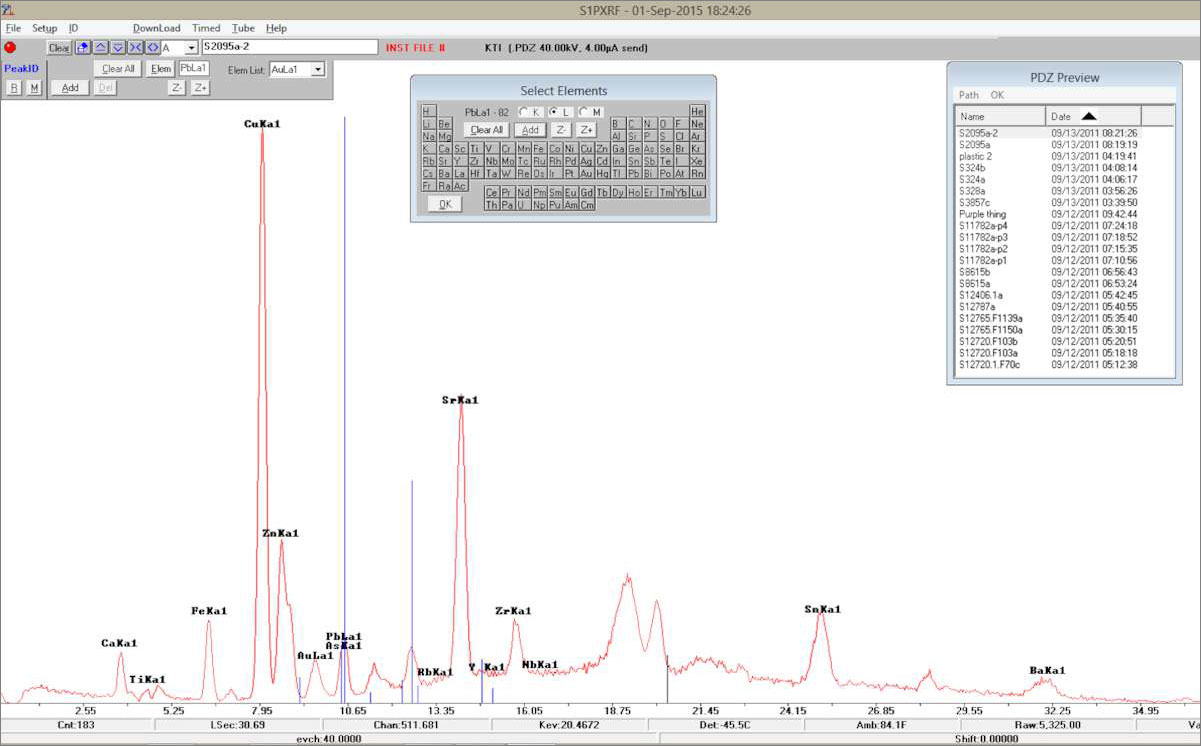Click the CuKa1 peak label
The width and height of the screenshot is (1201, 746).
262,124
